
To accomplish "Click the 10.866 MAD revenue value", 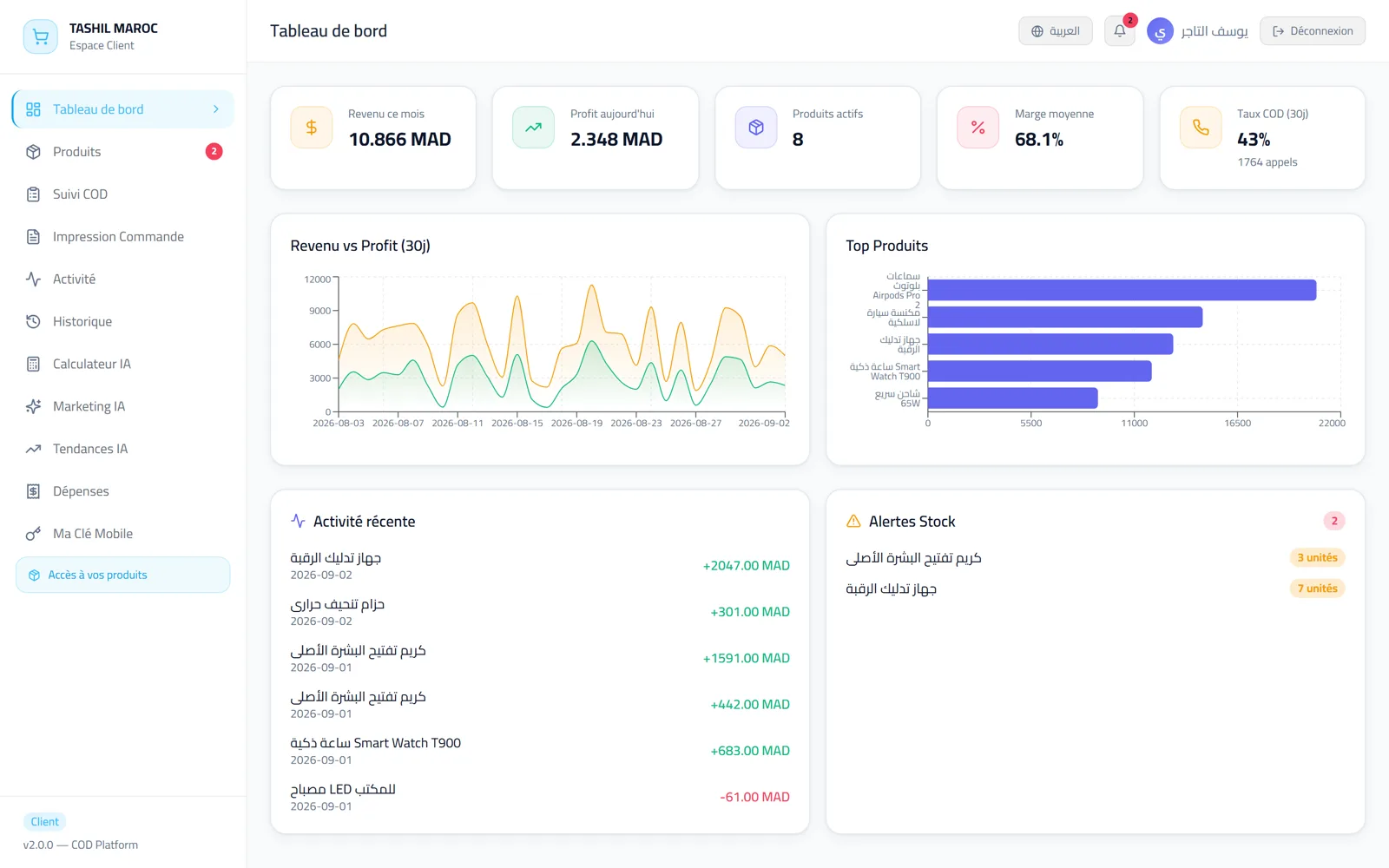I will click(x=399, y=140).
